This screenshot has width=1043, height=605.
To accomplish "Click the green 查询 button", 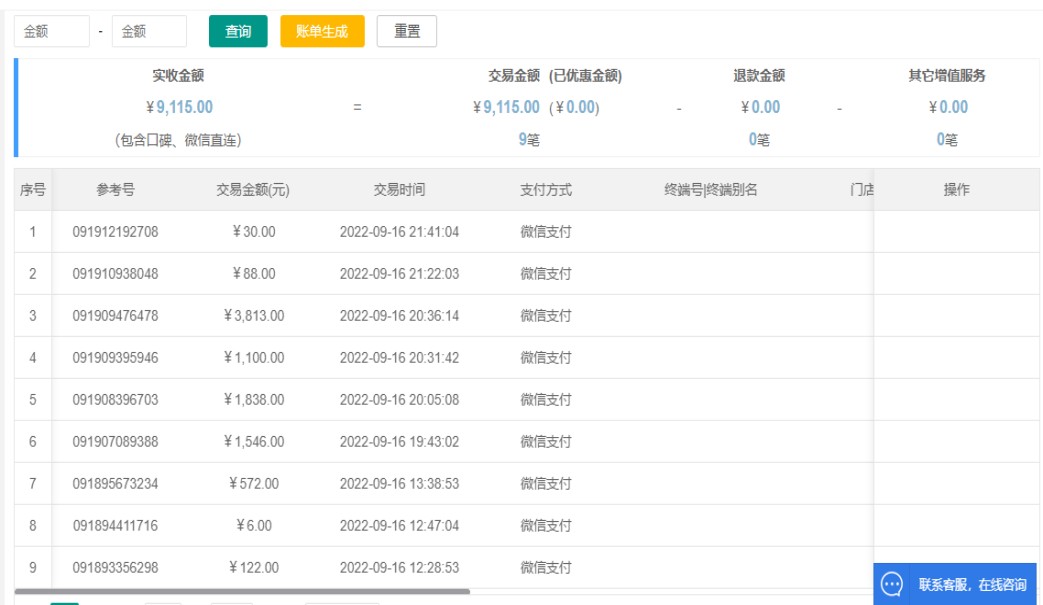I will 238,31.
